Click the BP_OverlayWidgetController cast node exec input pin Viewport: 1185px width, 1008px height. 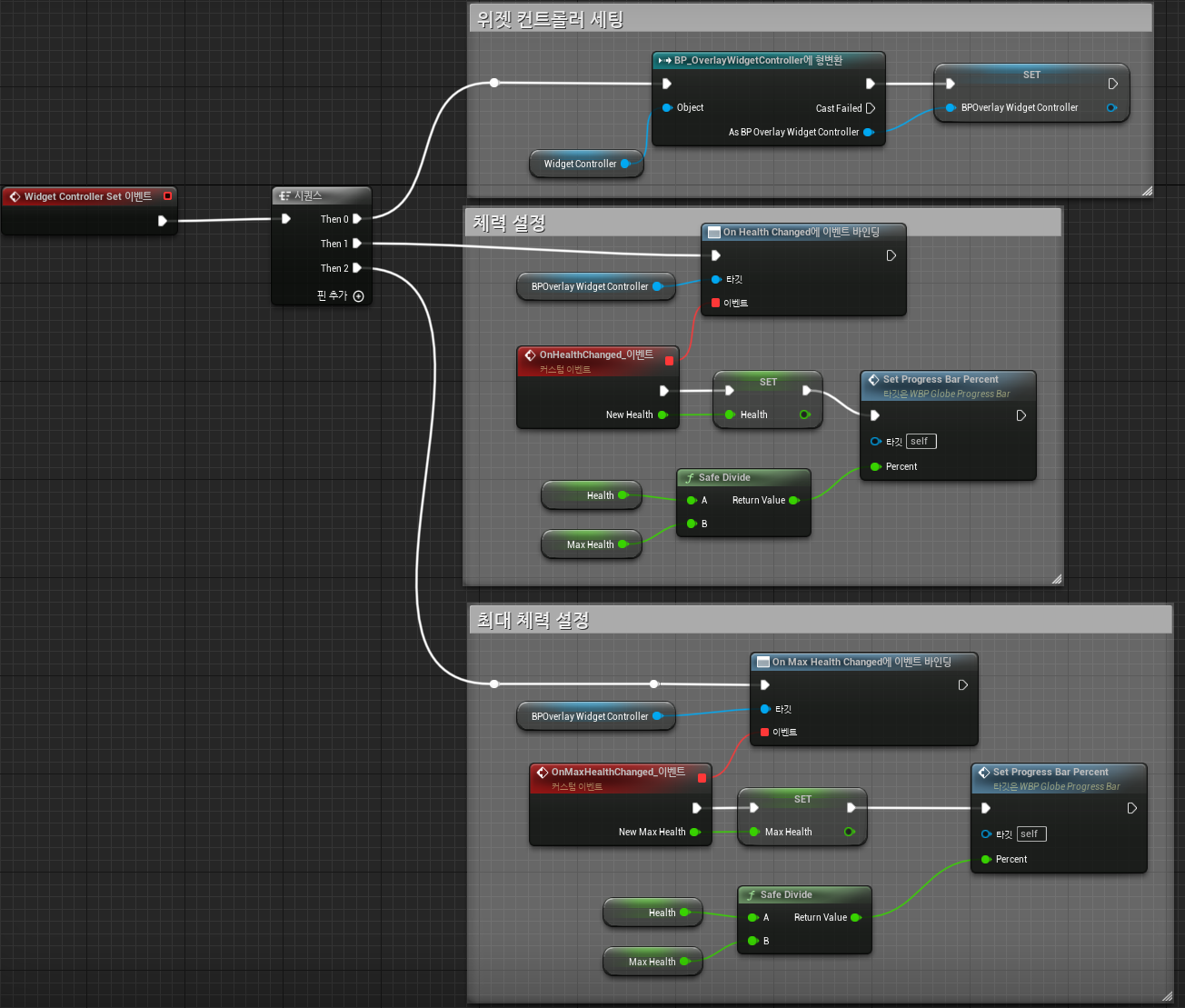pos(667,84)
